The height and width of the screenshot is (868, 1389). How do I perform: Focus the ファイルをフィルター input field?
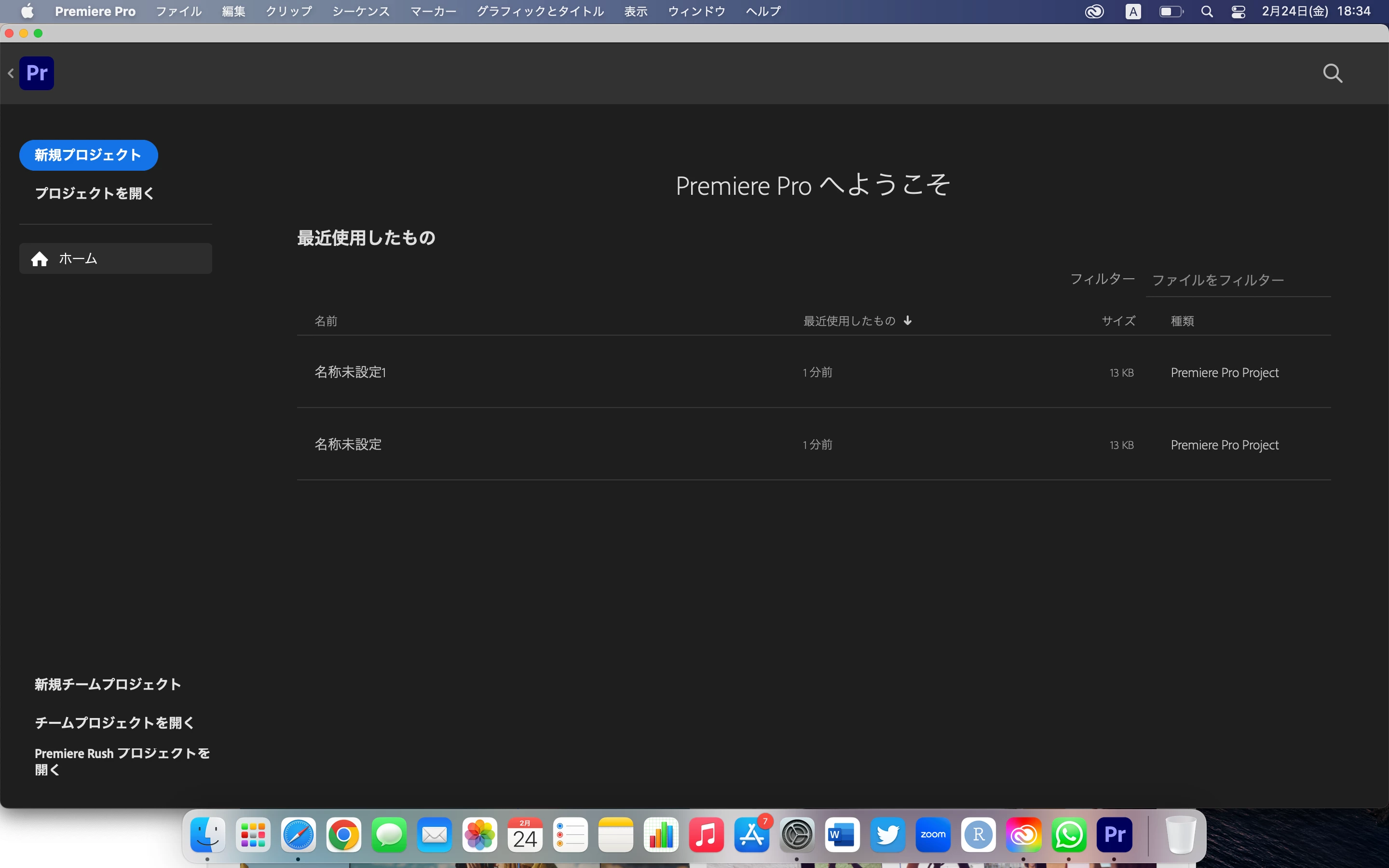coord(1238,281)
